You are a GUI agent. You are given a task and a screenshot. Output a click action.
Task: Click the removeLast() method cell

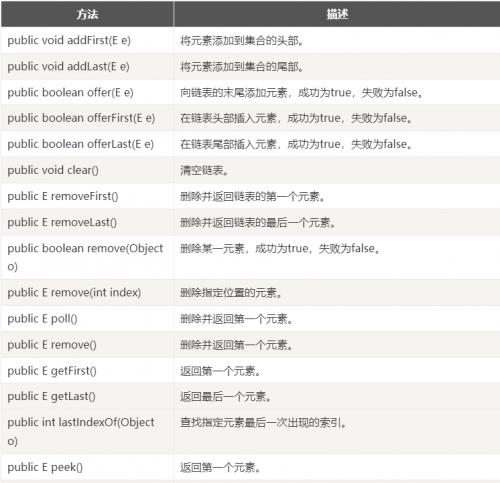tap(87, 222)
